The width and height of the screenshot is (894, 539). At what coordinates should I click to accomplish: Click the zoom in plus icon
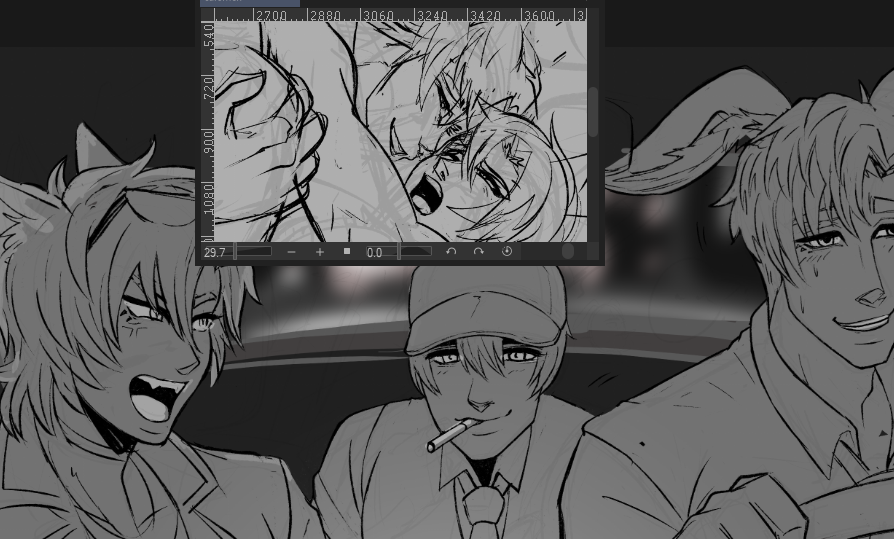(320, 252)
